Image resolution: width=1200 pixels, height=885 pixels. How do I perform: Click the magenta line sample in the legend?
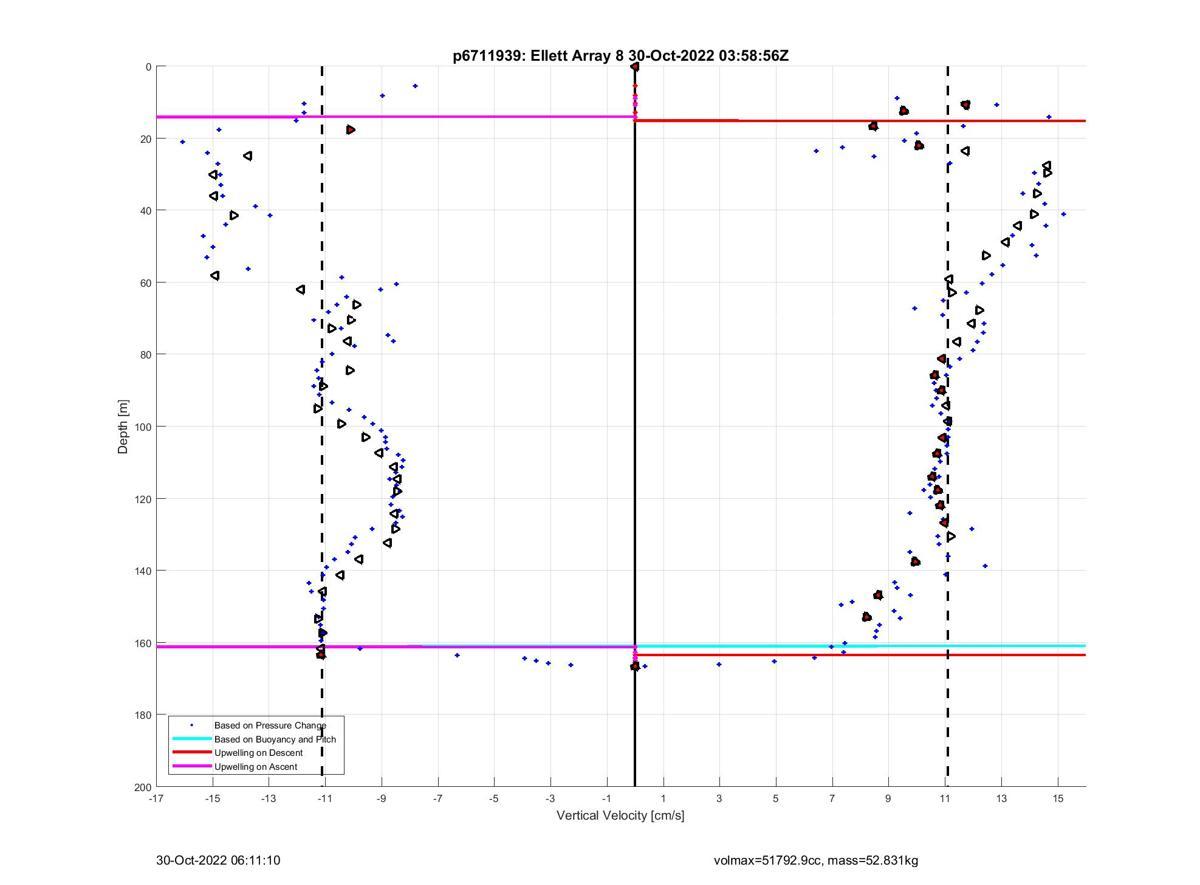(191, 767)
